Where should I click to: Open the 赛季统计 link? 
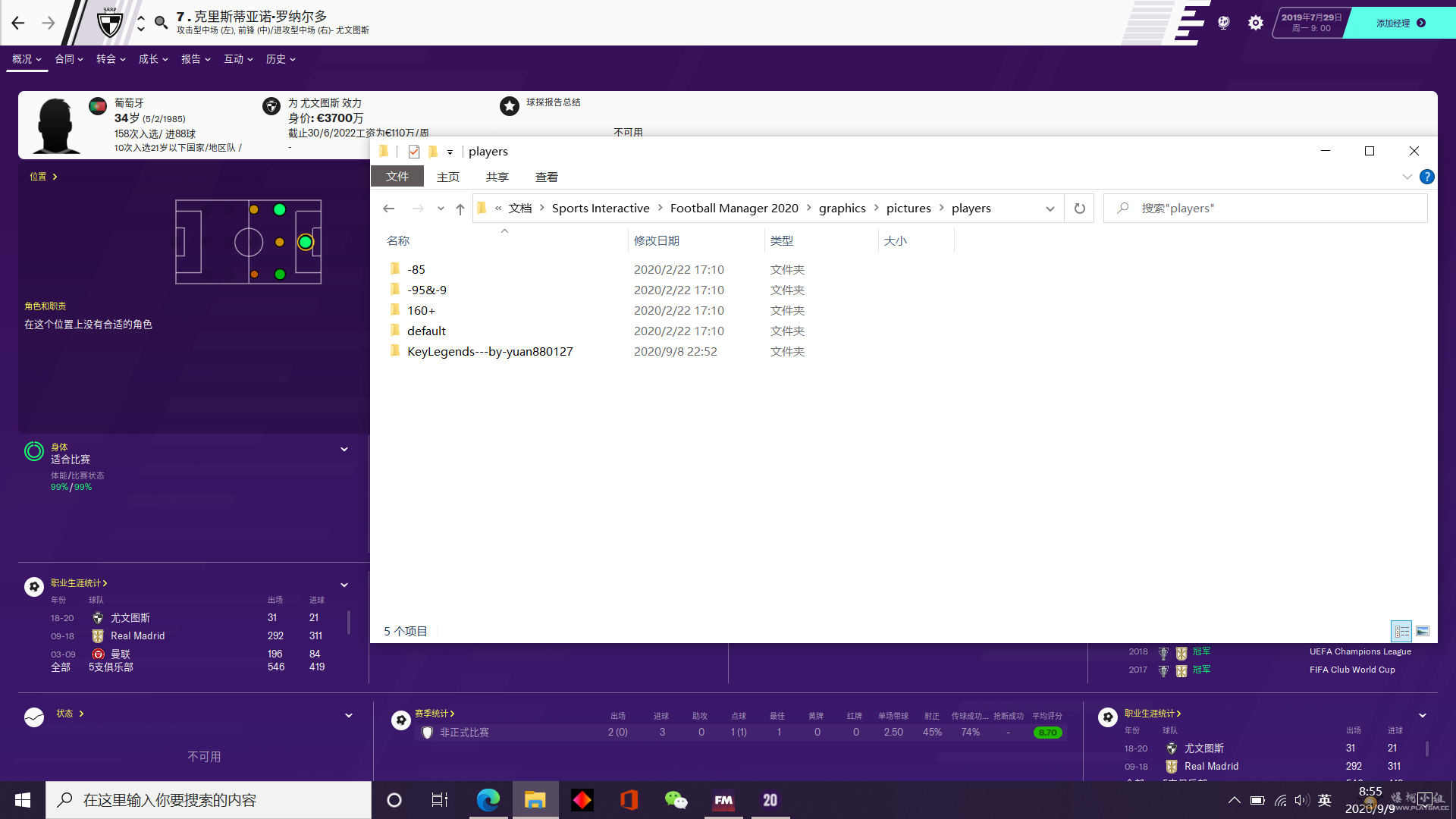435,714
